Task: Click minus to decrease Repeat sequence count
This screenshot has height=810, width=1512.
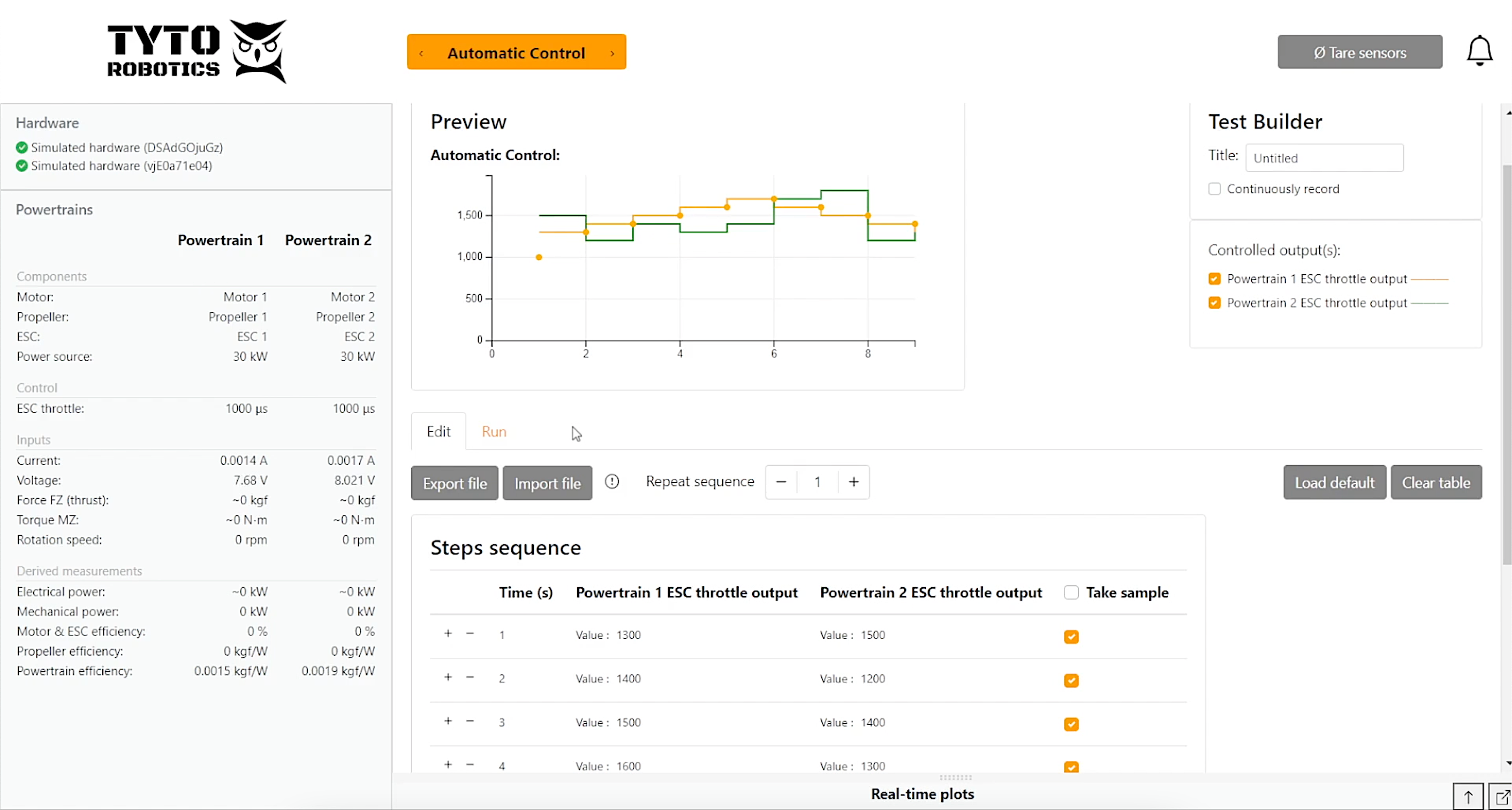Action: 781,482
